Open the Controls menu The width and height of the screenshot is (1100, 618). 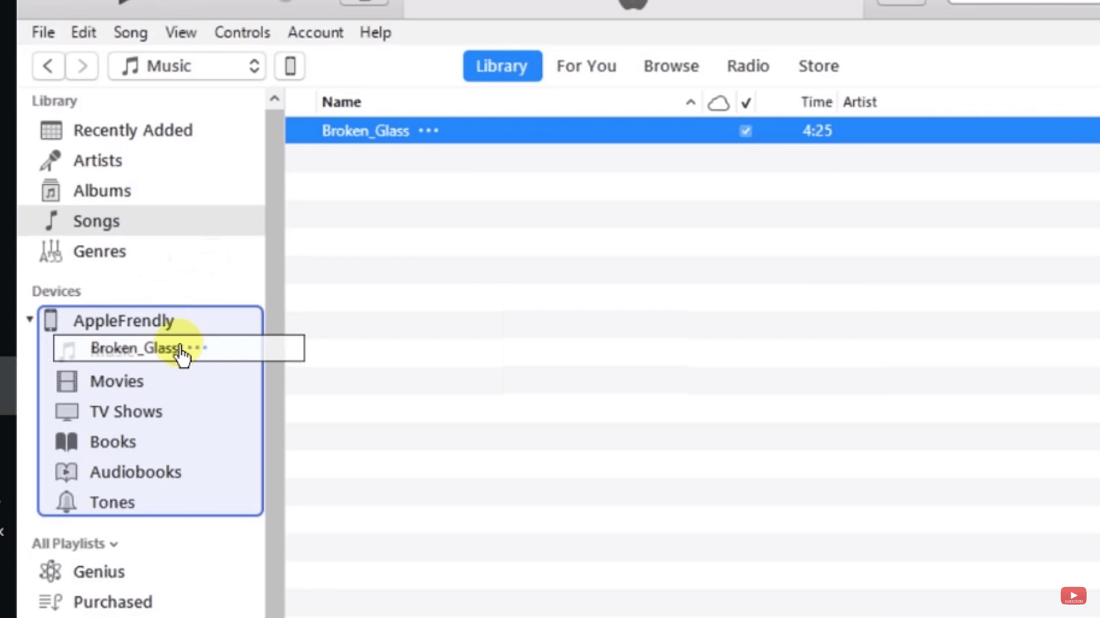point(242,32)
